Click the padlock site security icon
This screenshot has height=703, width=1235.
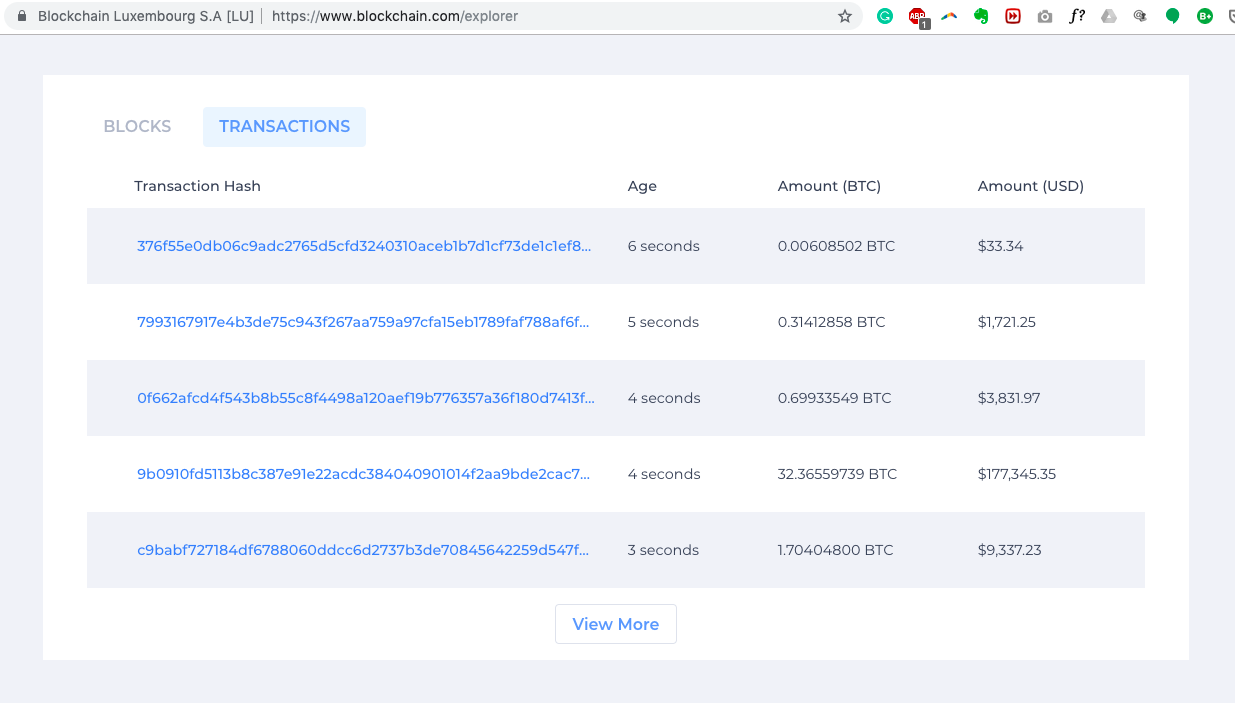(22, 16)
